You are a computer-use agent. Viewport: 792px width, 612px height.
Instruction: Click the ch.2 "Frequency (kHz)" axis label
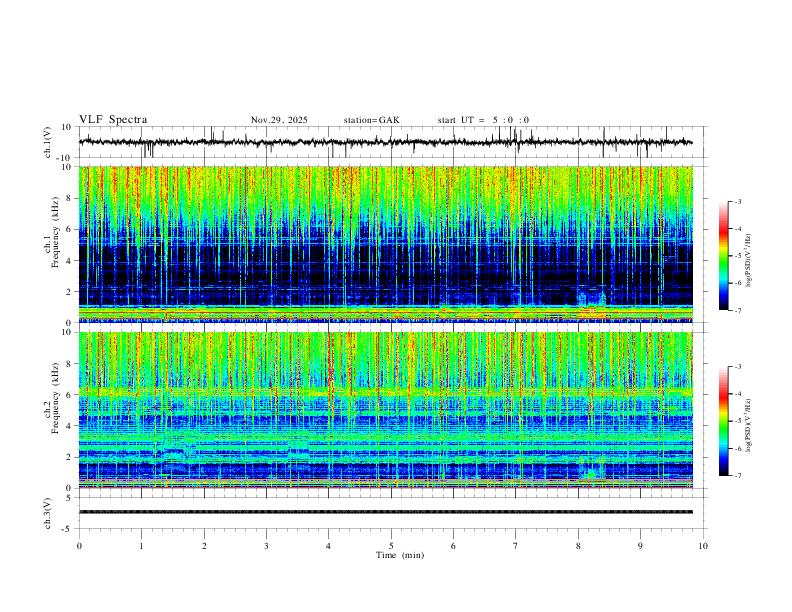pyautogui.click(x=56, y=398)
